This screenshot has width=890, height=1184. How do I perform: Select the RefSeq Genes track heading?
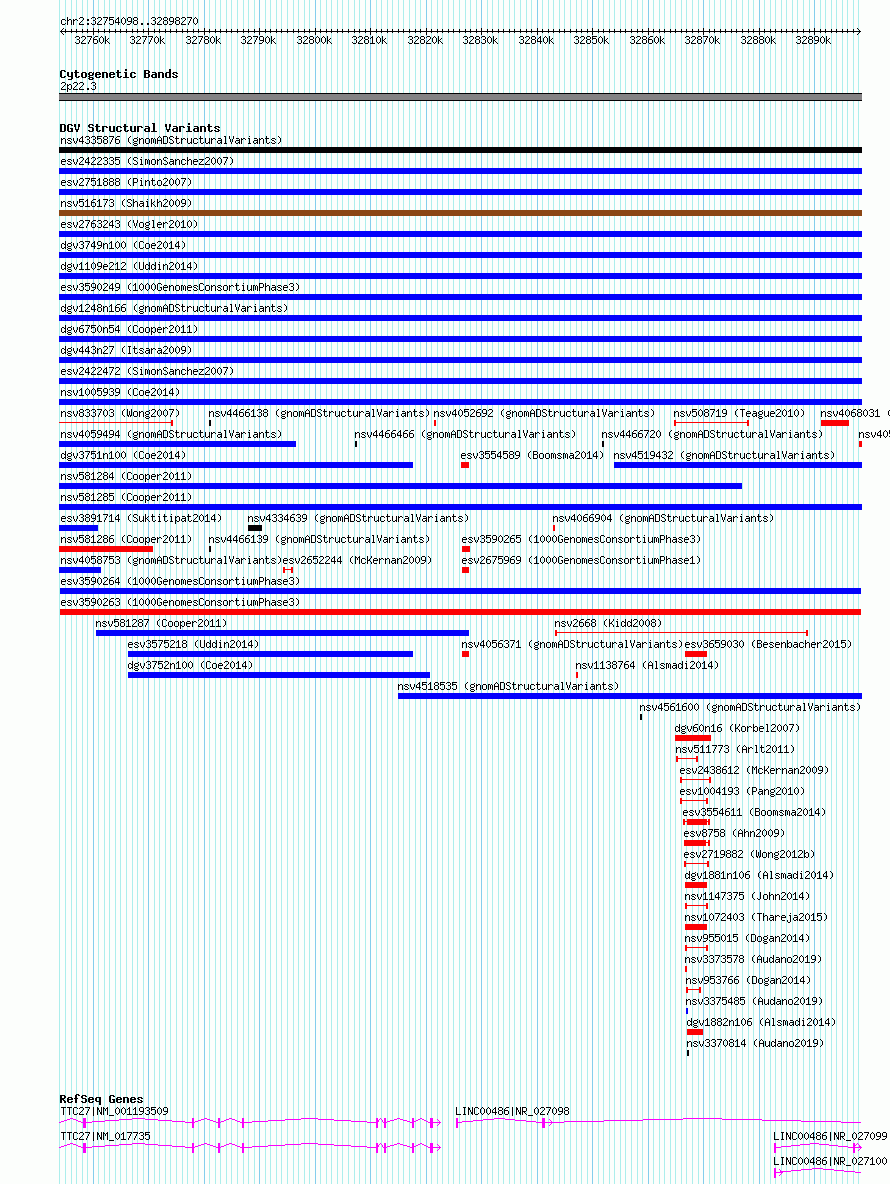pyautogui.click(x=101, y=1099)
